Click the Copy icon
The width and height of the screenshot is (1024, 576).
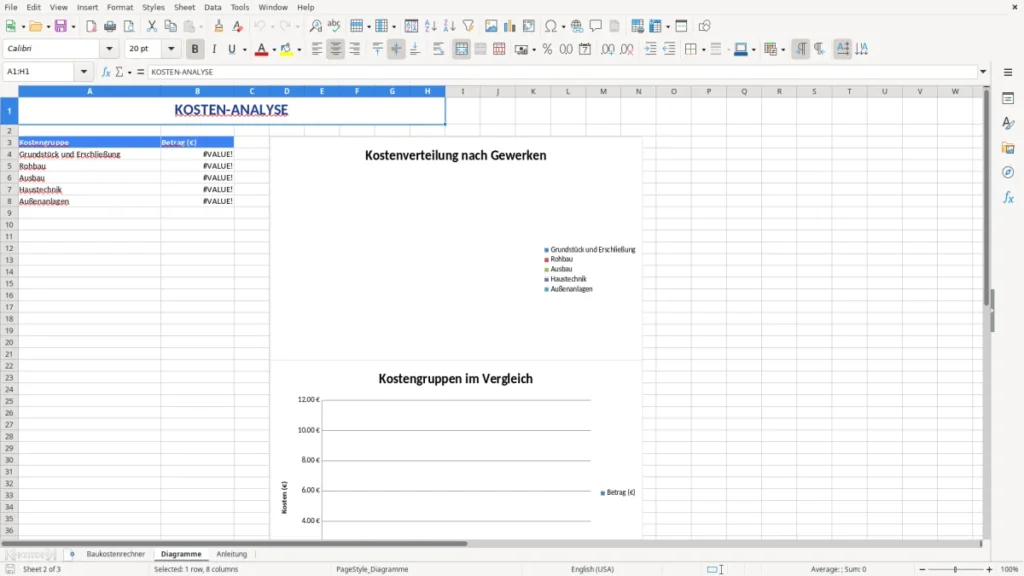click(x=170, y=26)
